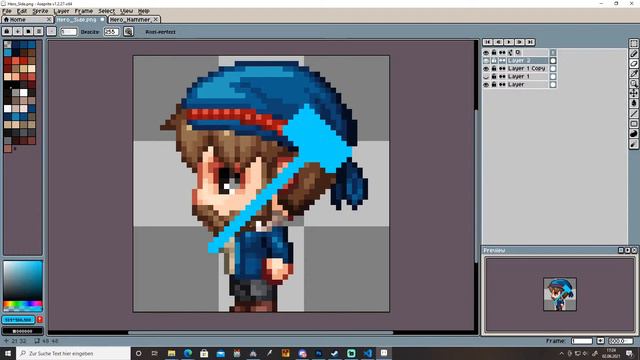Open the Frame menu

[x=84, y=11]
